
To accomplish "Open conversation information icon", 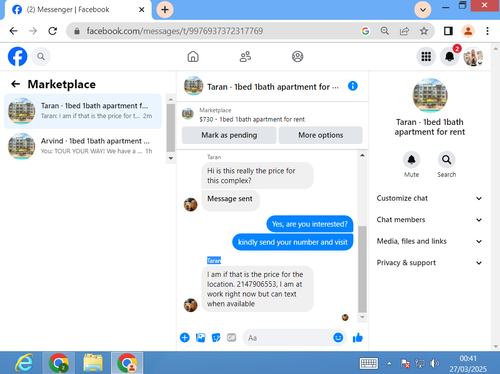I will [x=353, y=86].
